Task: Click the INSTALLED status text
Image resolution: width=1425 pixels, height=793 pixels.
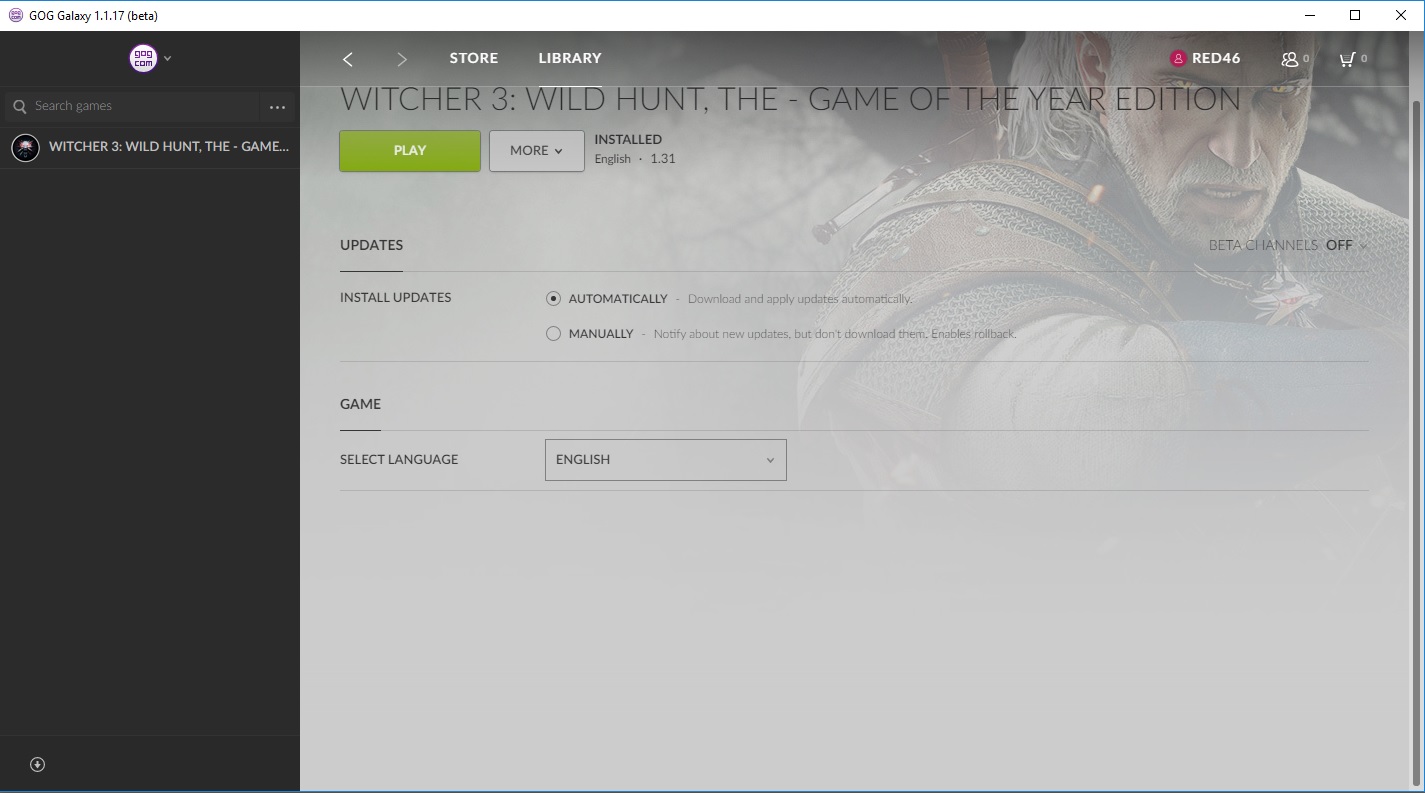Action: (628, 140)
